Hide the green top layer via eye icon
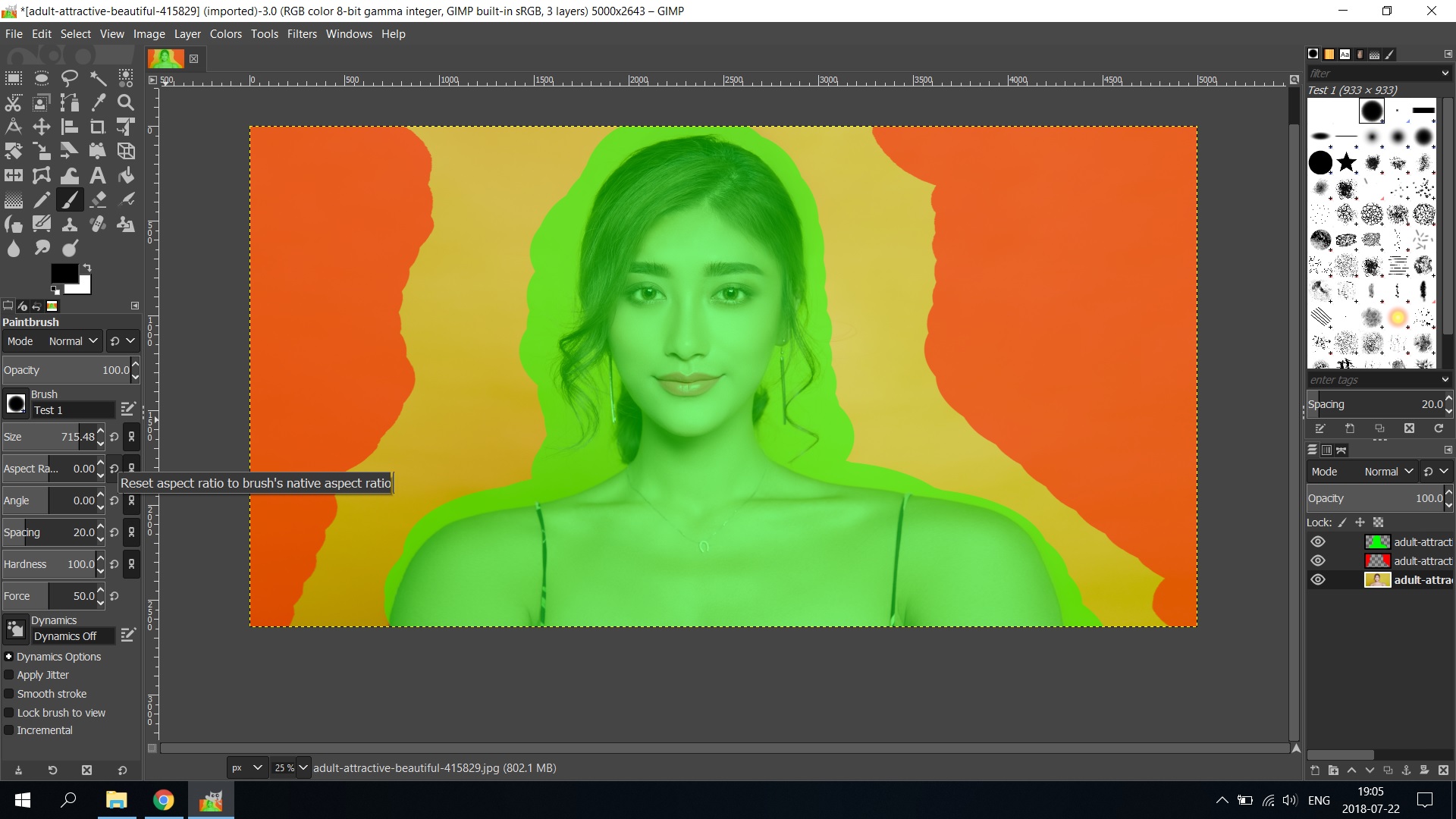The width and height of the screenshot is (1456, 819). tap(1318, 541)
